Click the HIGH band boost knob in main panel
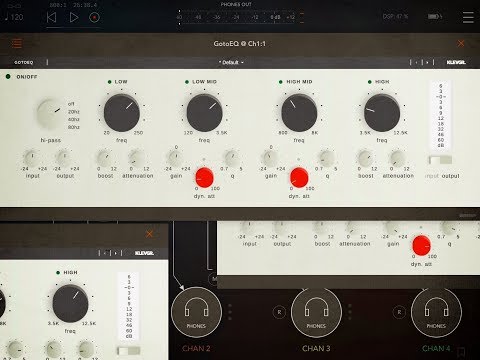Viewport: 480px width, 360px height. point(366,157)
